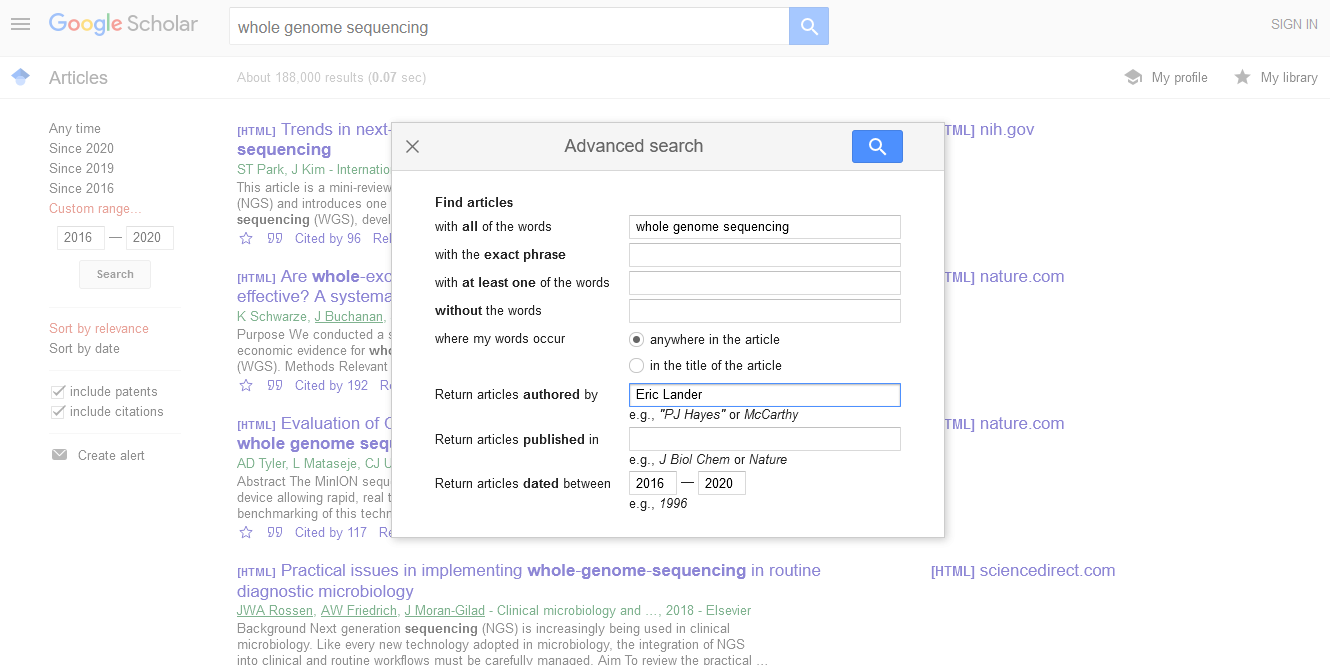Open My profile link
This screenshot has width=1330, height=665.
pos(1179,77)
